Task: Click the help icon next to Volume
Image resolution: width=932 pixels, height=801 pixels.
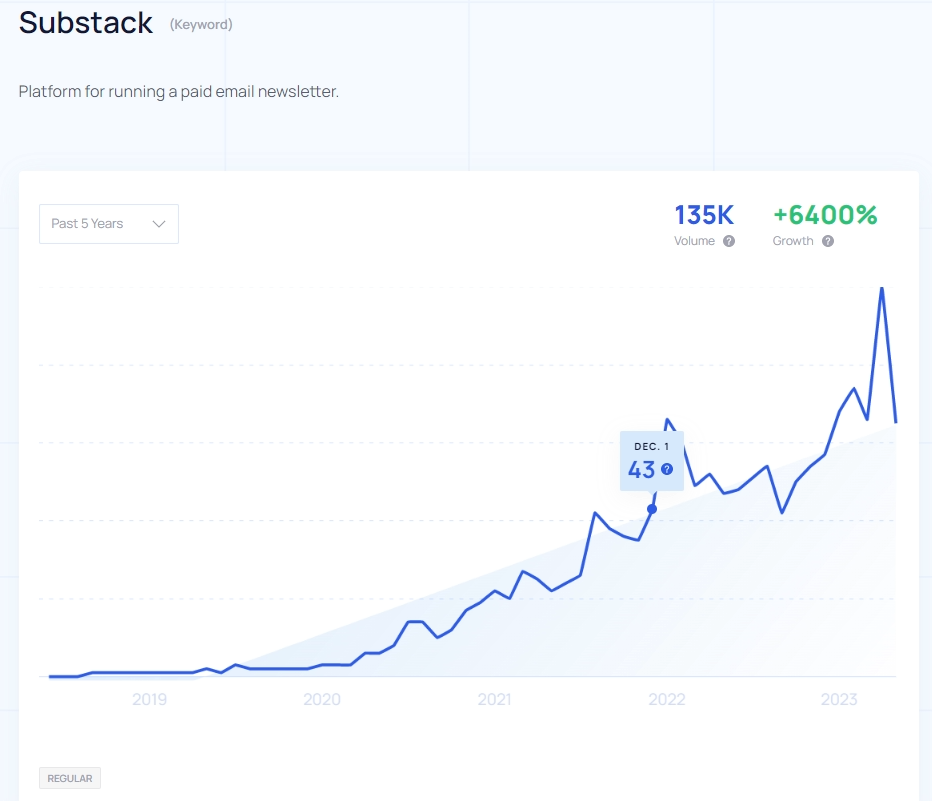Action: point(729,241)
